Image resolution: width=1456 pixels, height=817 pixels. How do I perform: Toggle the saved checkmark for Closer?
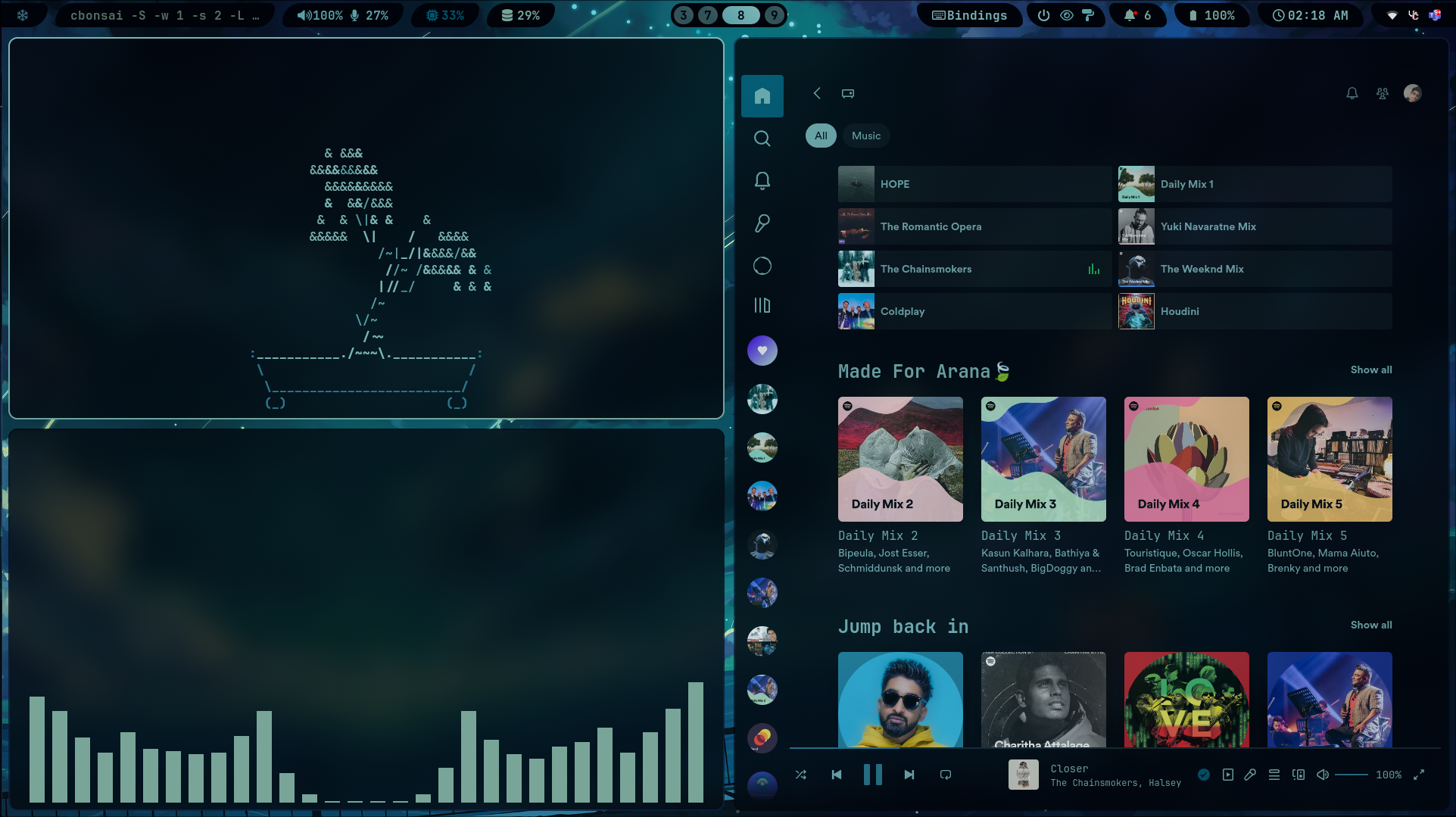pyautogui.click(x=1204, y=775)
